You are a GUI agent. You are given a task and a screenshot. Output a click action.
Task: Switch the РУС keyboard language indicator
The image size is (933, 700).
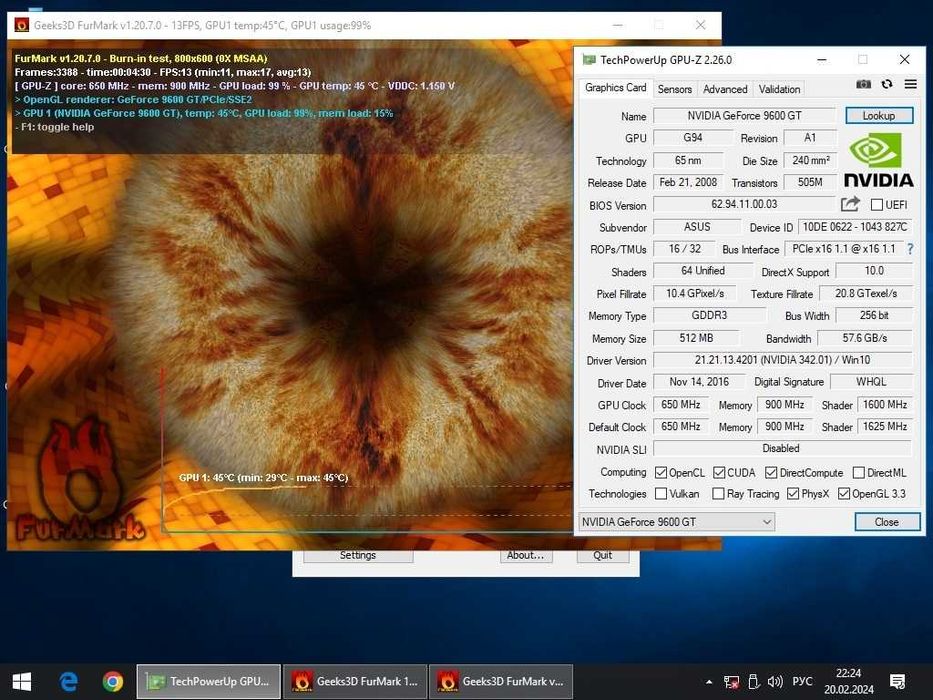click(802, 682)
